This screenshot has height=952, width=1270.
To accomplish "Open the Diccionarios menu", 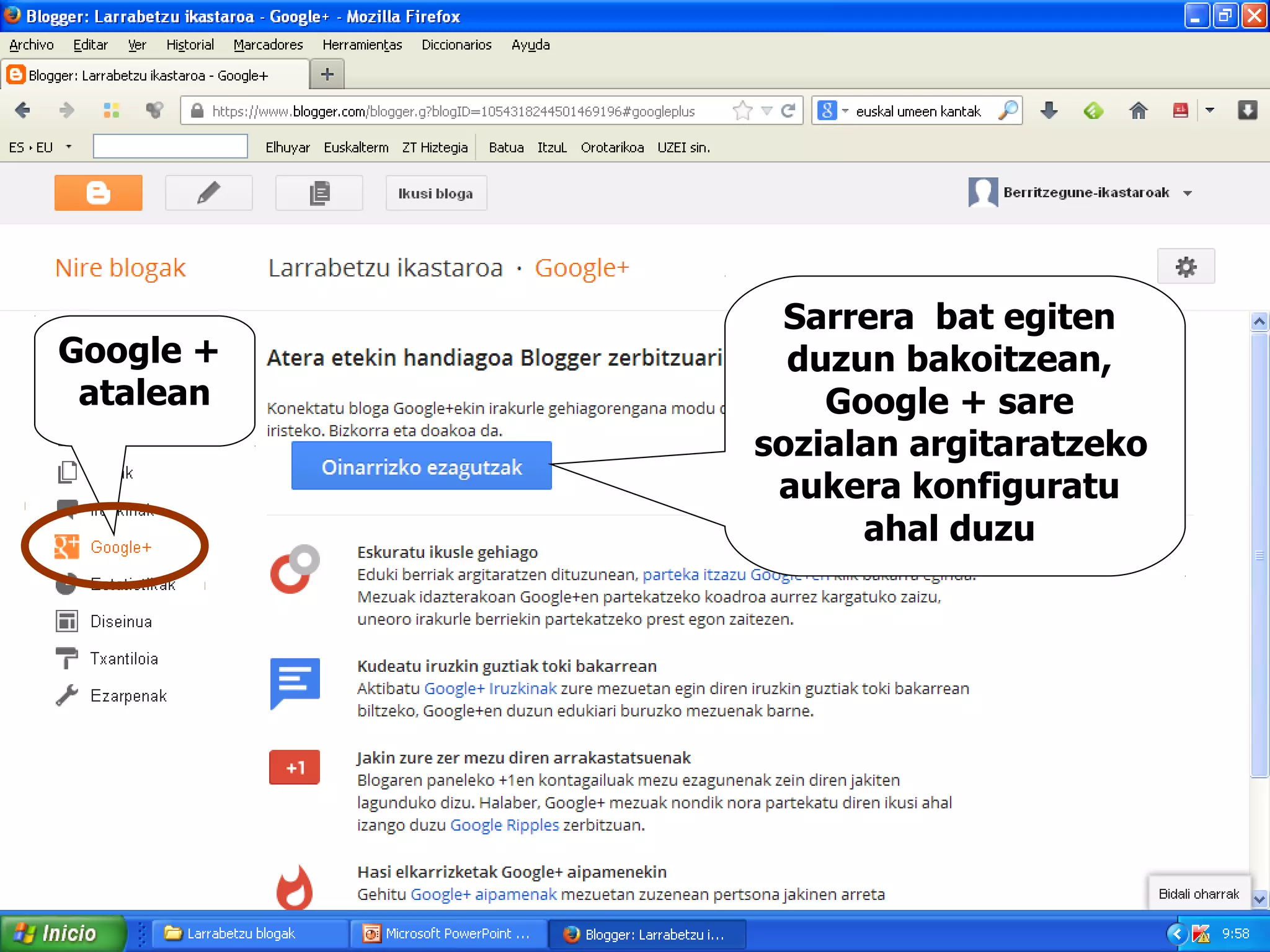I will click(x=456, y=45).
